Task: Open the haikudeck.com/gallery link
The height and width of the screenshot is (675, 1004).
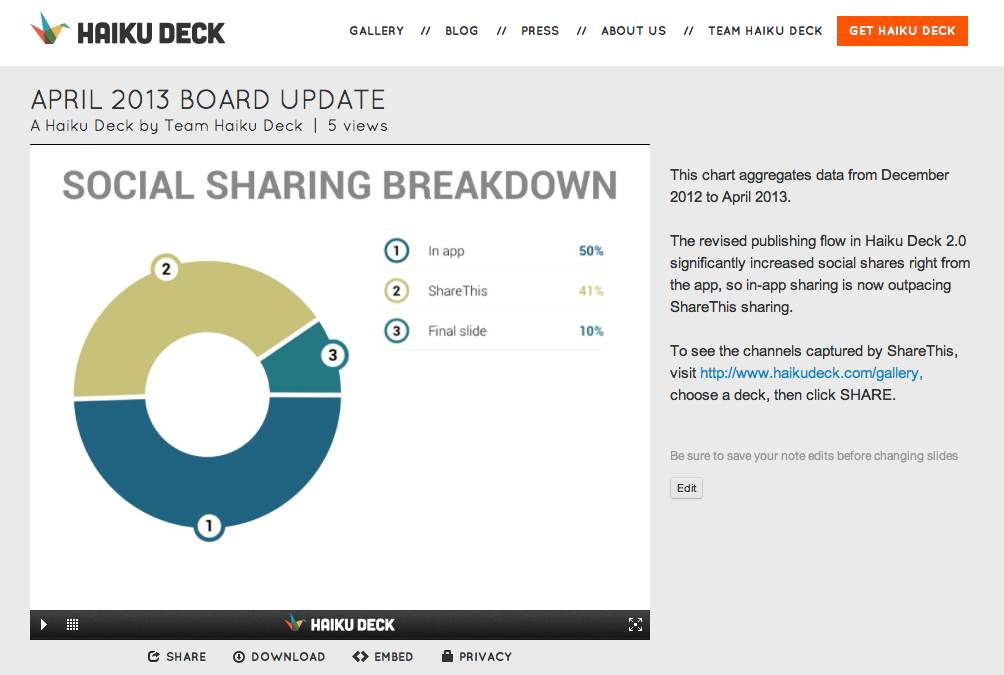Action: (811, 373)
